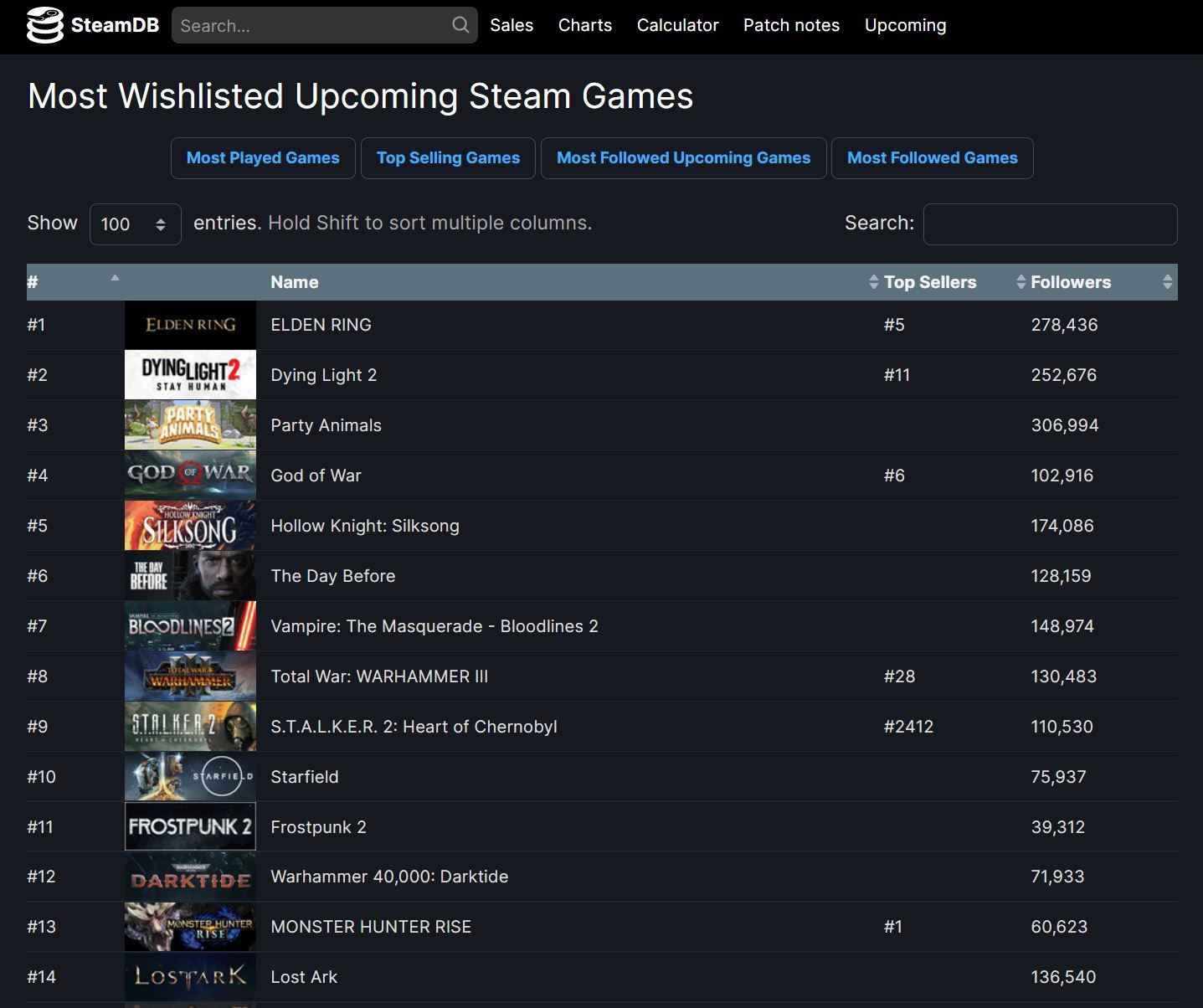
Task: Click the 39,312 followers value
Action: [1058, 827]
